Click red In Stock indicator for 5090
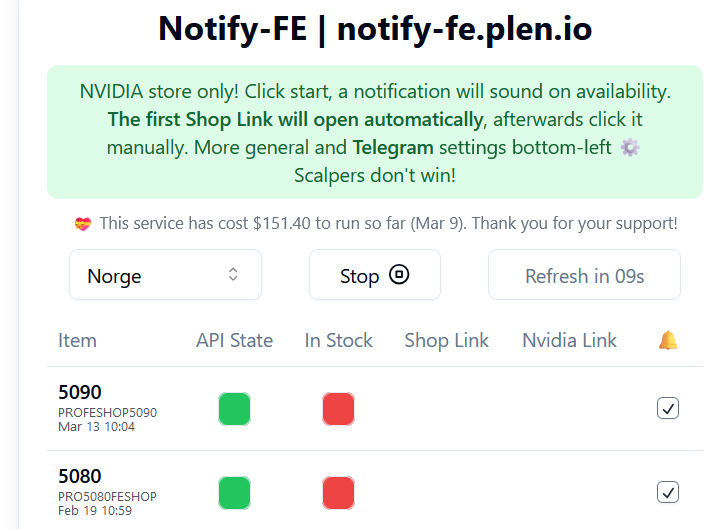Viewport: 721px width, 529px height. 338,408
